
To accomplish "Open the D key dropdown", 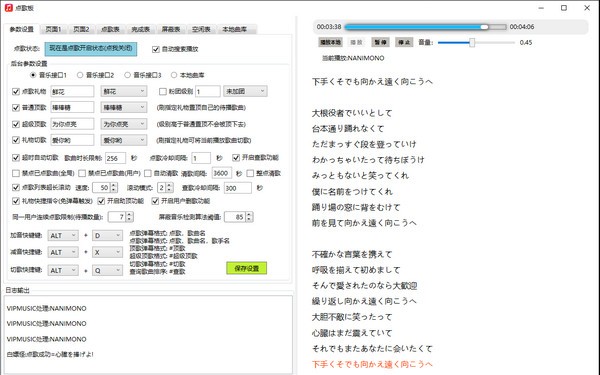I will [107, 235].
